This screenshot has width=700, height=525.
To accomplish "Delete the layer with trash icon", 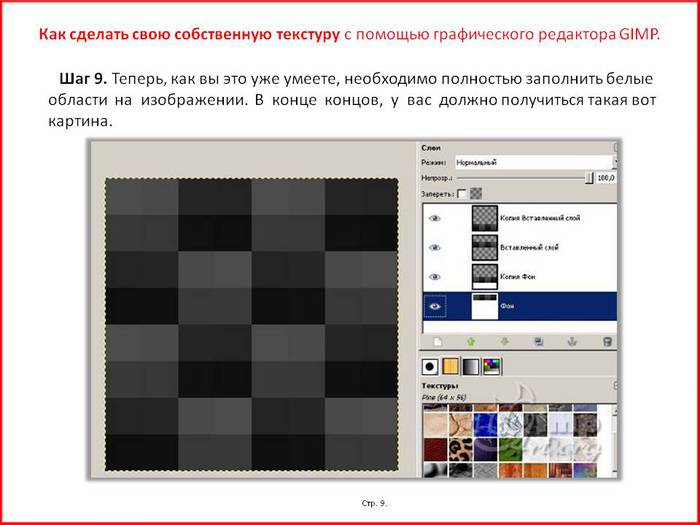I will pyautogui.click(x=607, y=342).
